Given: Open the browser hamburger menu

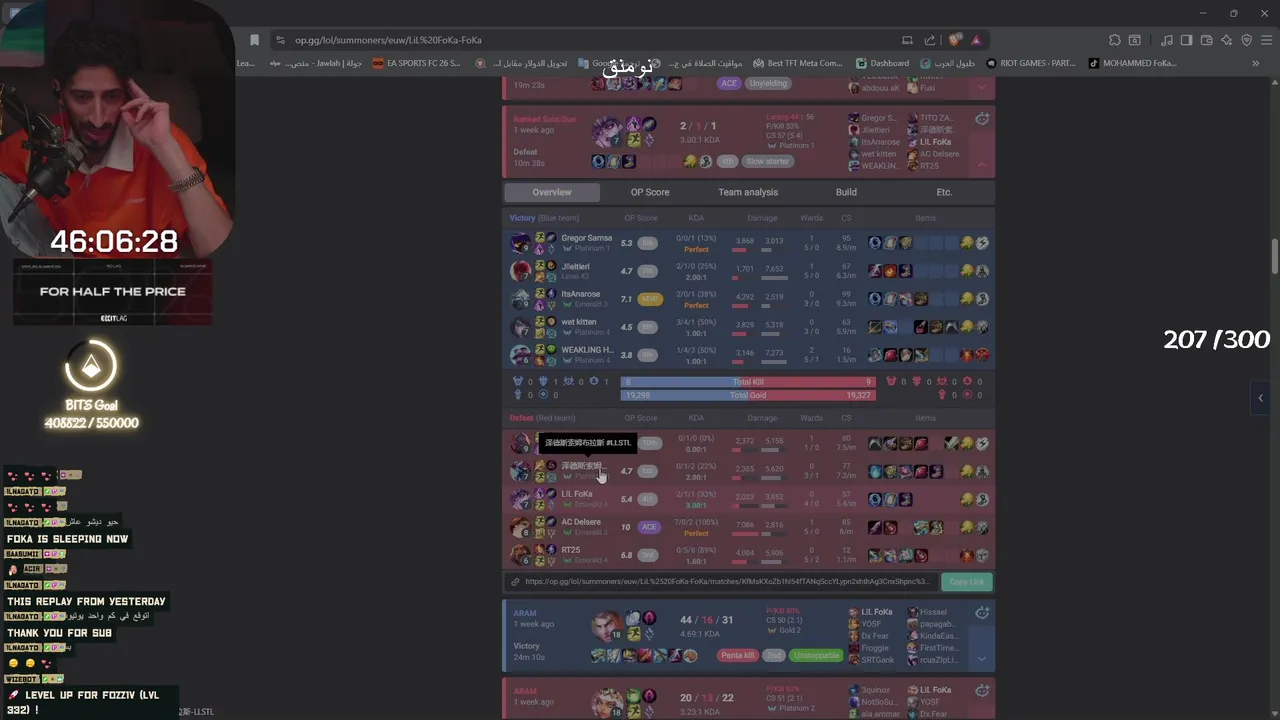Looking at the screenshot, I should 1265,40.
